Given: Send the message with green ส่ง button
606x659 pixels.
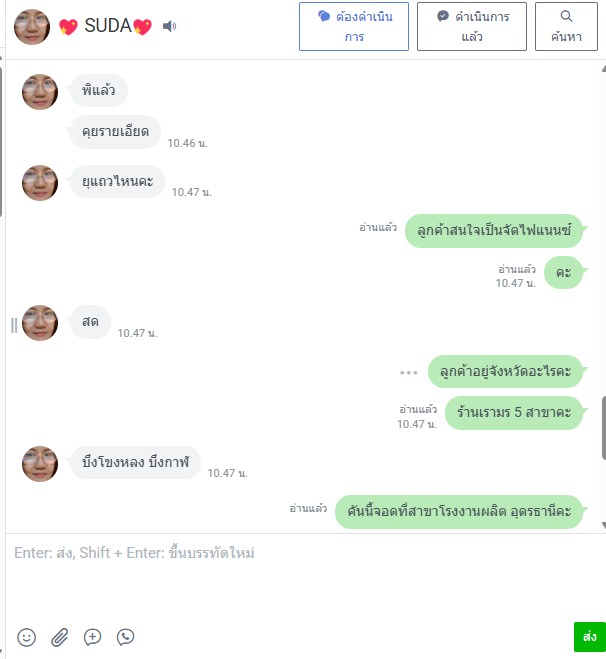Looking at the screenshot, I should (590, 637).
